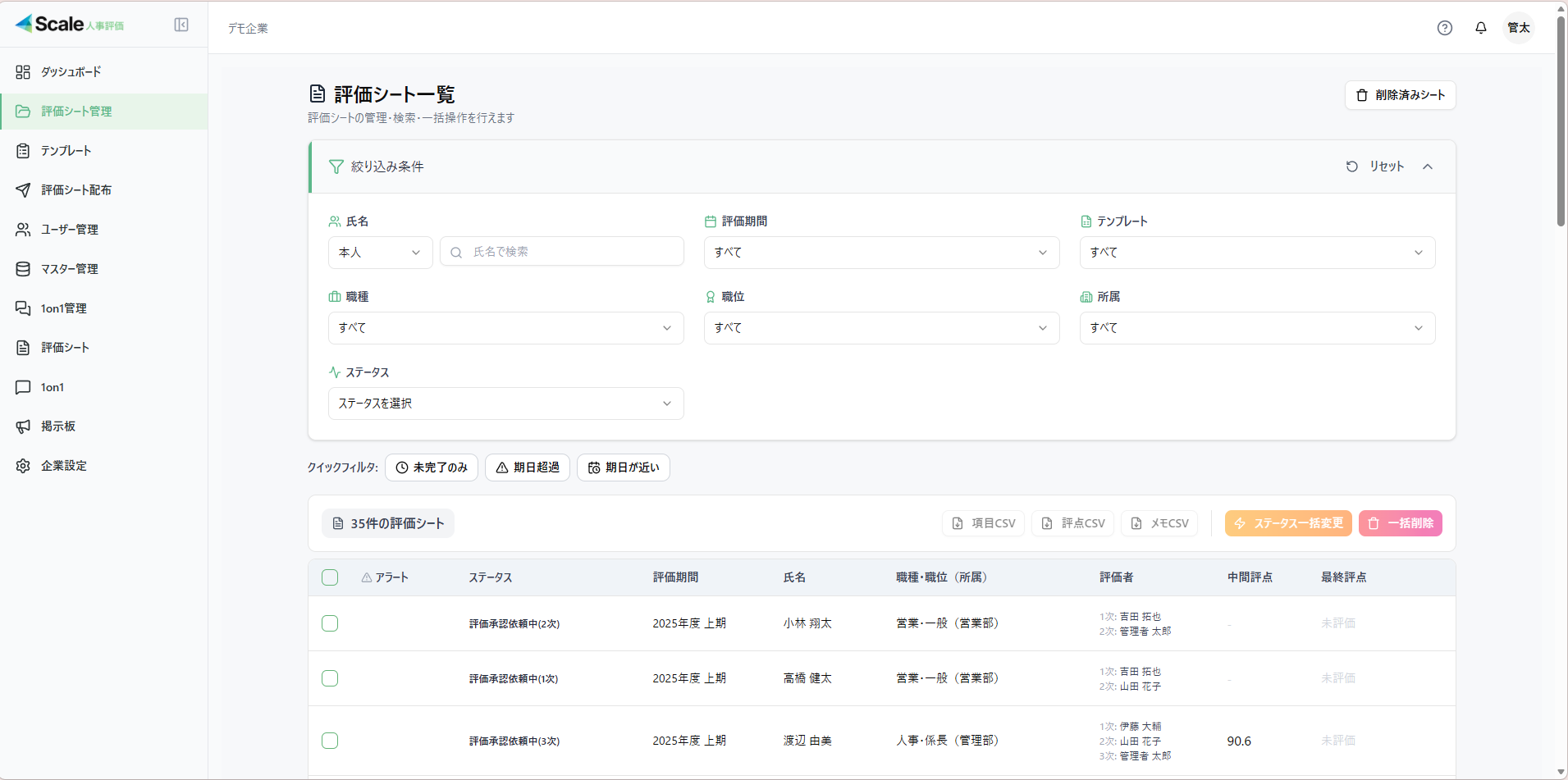Click the 官太 user avatar
Image resolution: width=1568 pixels, height=780 pixels.
(x=1518, y=28)
